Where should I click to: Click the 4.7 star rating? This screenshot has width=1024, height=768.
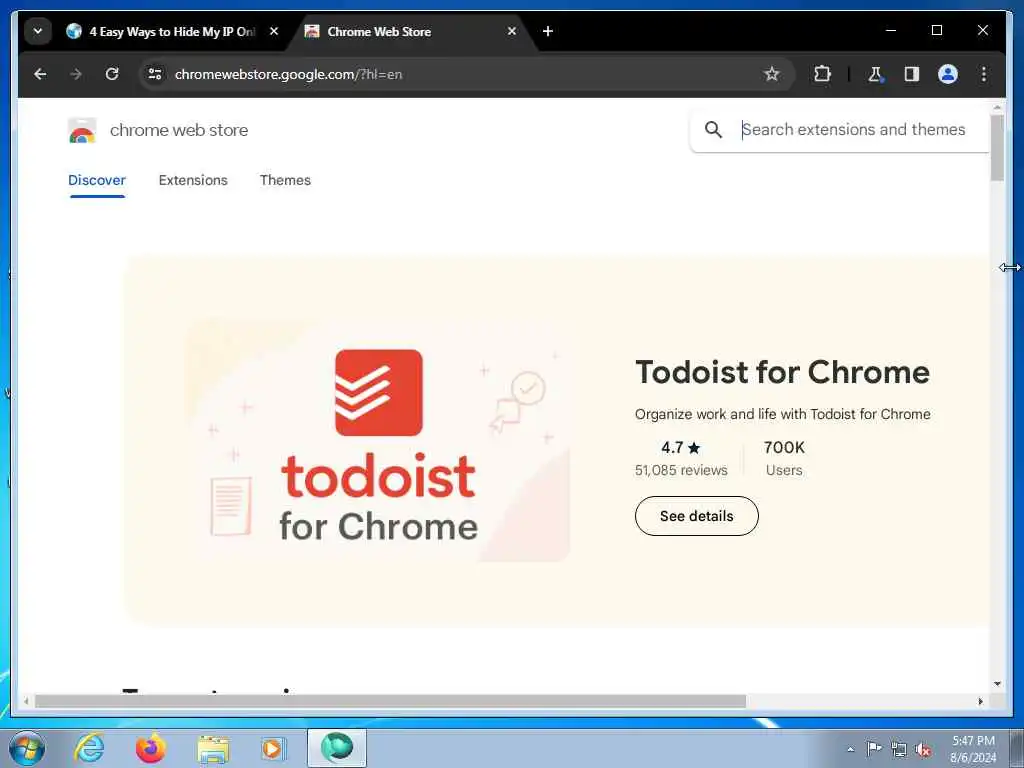680,448
